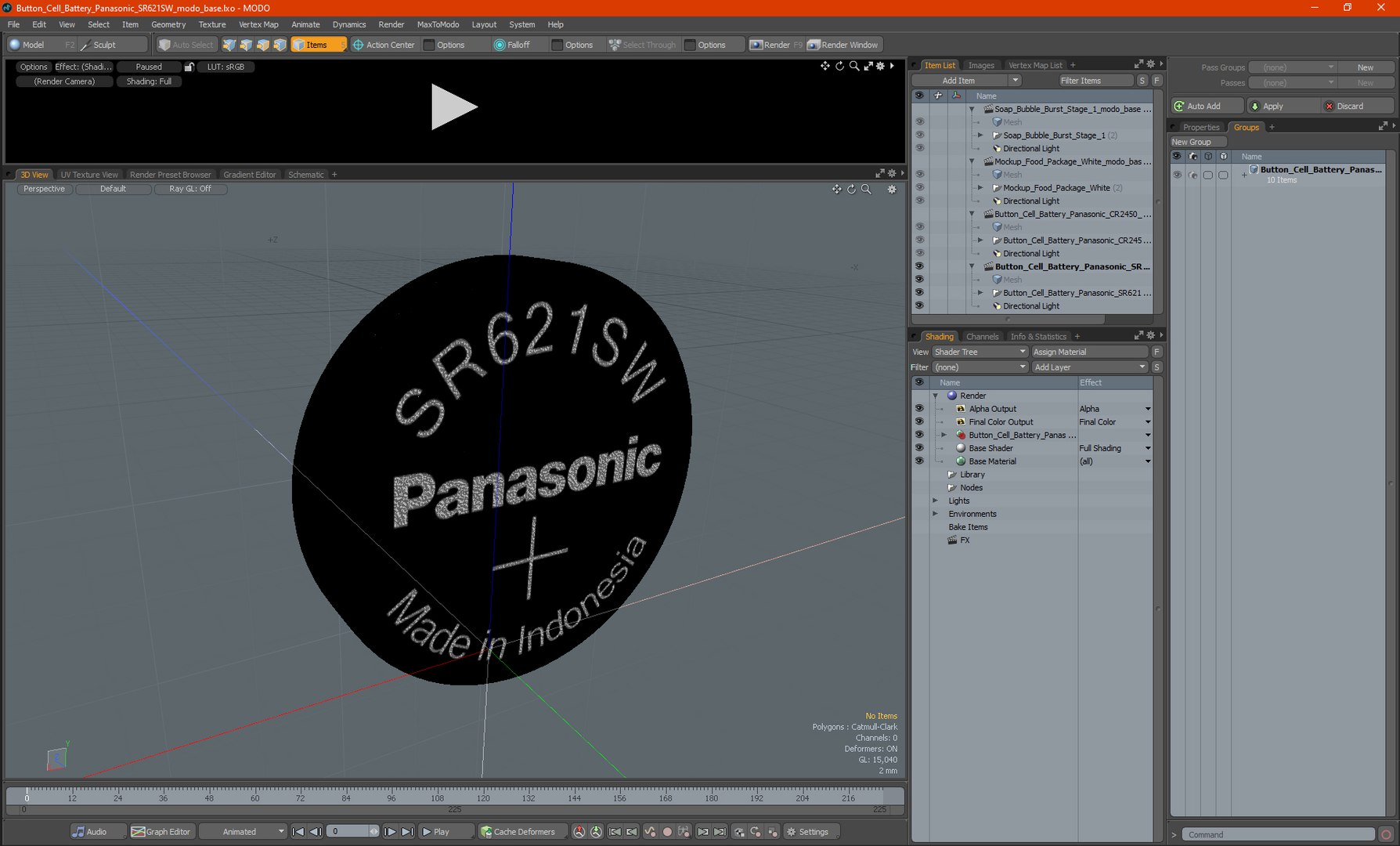Click the record keyframe circle icon

point(667,832)
